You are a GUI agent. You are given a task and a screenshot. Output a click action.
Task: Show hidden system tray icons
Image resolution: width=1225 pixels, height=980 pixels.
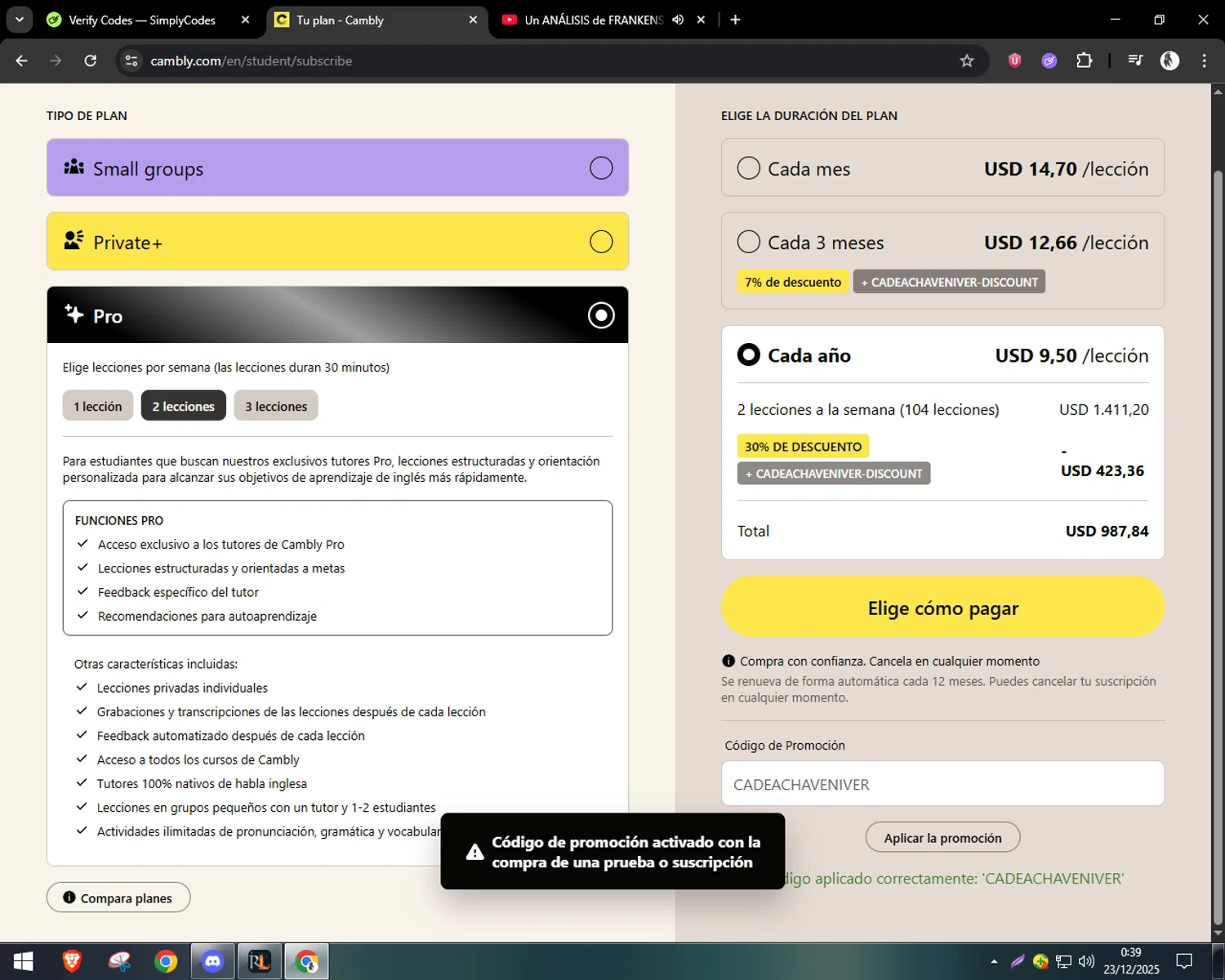pyautogui.click(x=994, y=961)
